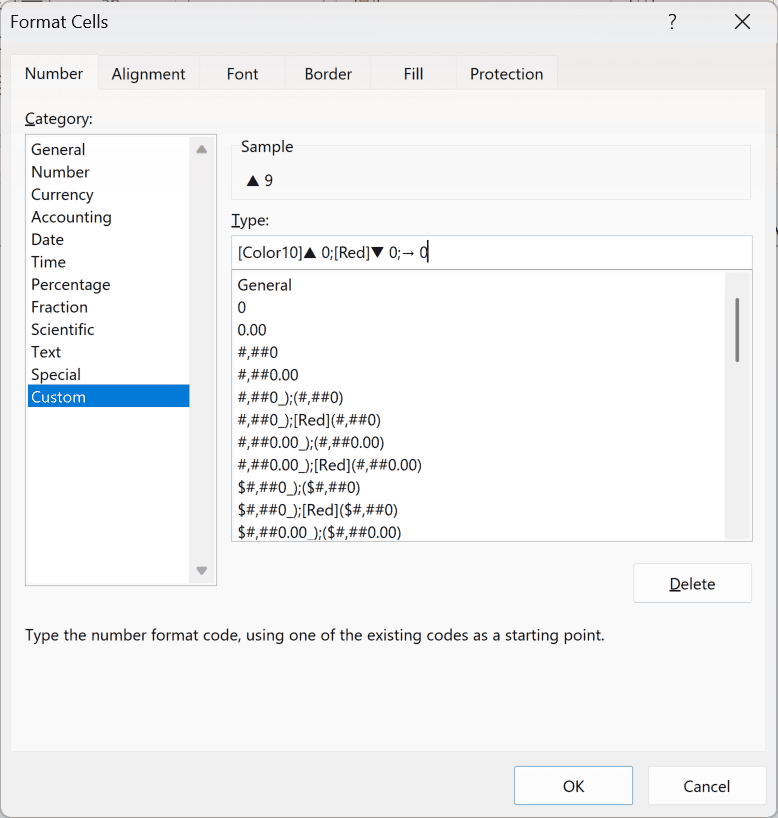Open the Border tab
Viewport: 778px width, 818px height.
[x=328, y=74]
